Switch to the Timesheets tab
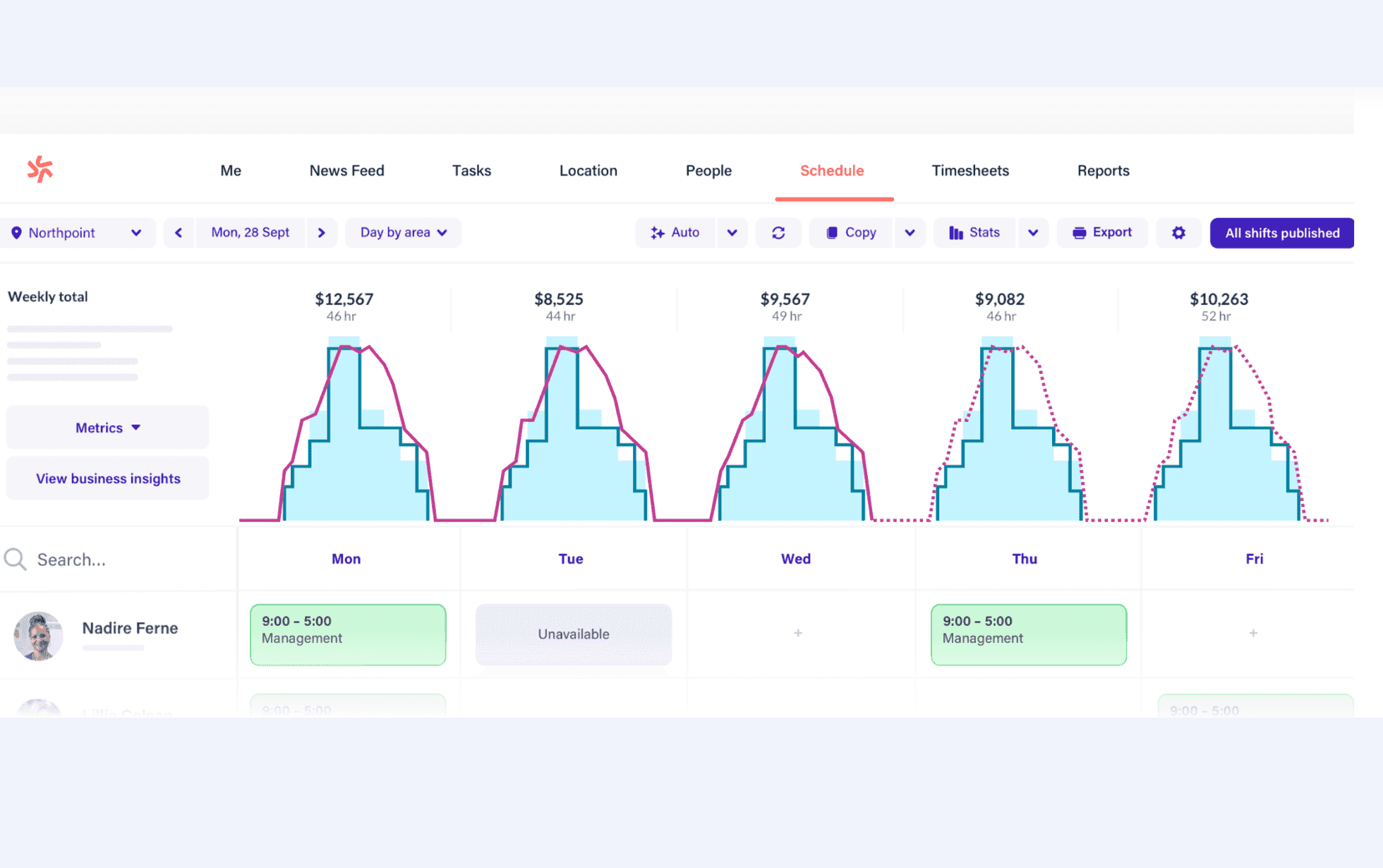The width and height of the screenshot is (1383, 868). tap(970, 171)
